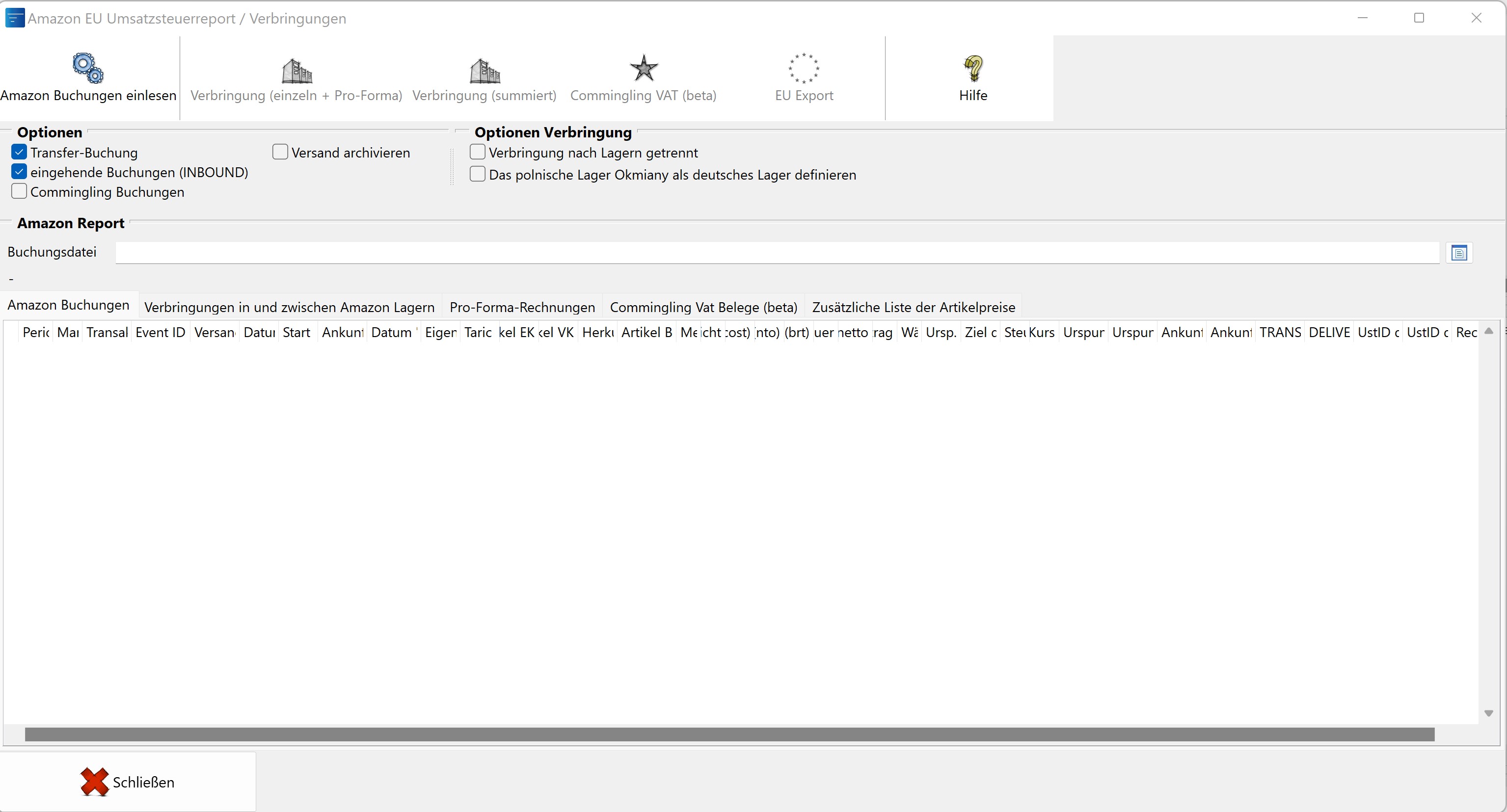
Task: Open Pro-Forma-Rechnungen tab
Action: 522,307
